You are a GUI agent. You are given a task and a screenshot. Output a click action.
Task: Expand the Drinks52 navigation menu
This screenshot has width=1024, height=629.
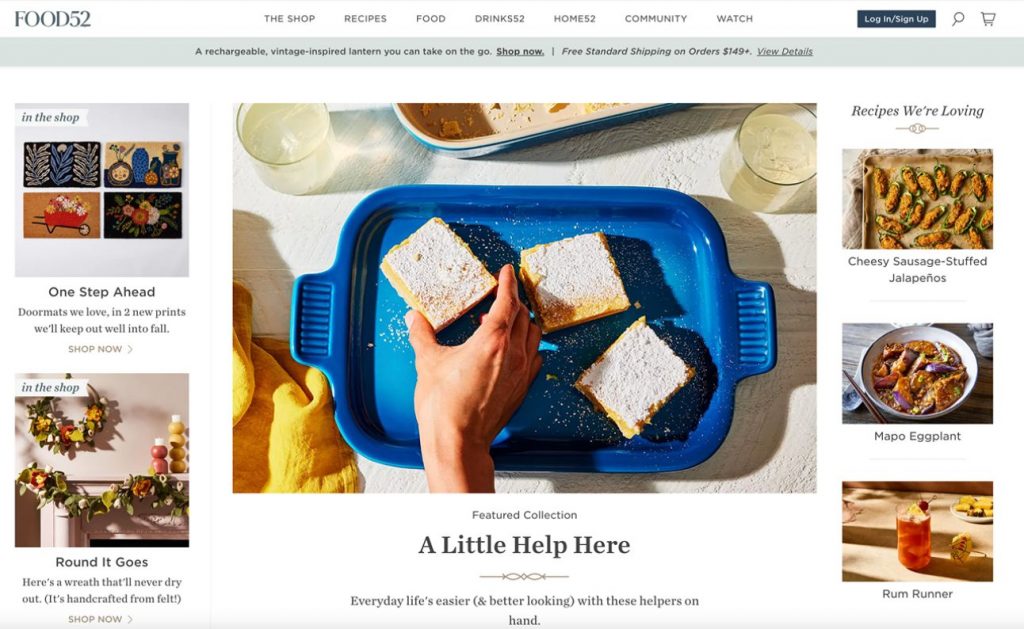[x=500, y=19]
